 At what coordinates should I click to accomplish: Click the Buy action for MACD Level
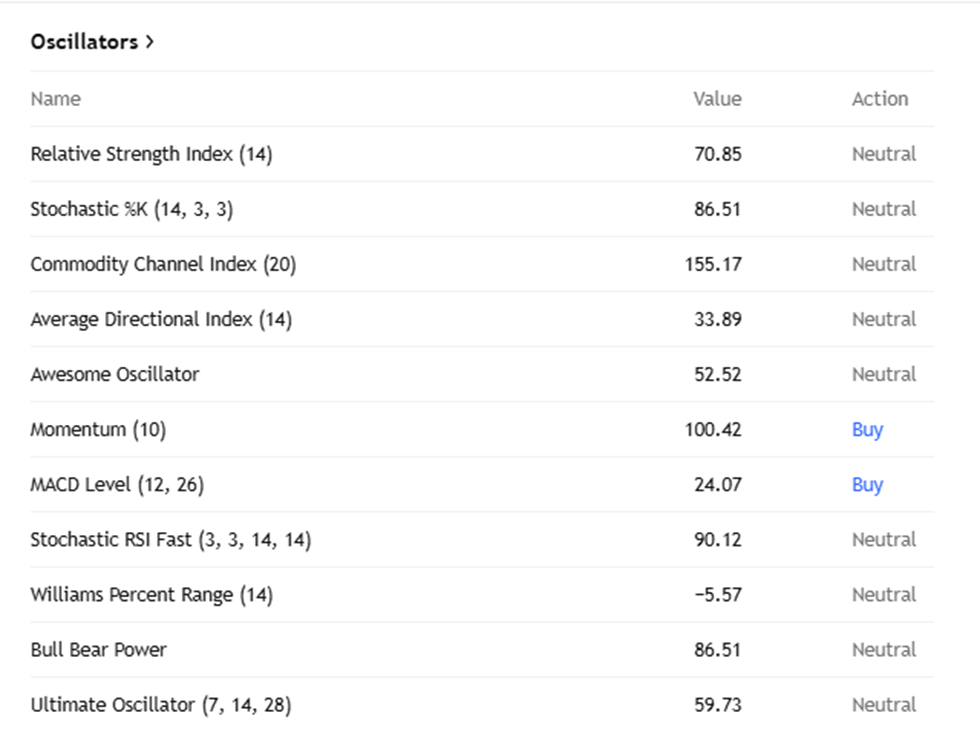coord(867,484)
